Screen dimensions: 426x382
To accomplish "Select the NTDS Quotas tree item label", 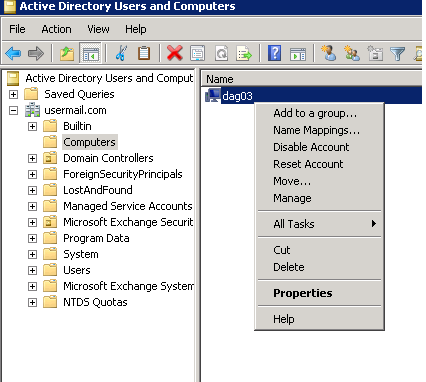I will (x=95, y=302).
